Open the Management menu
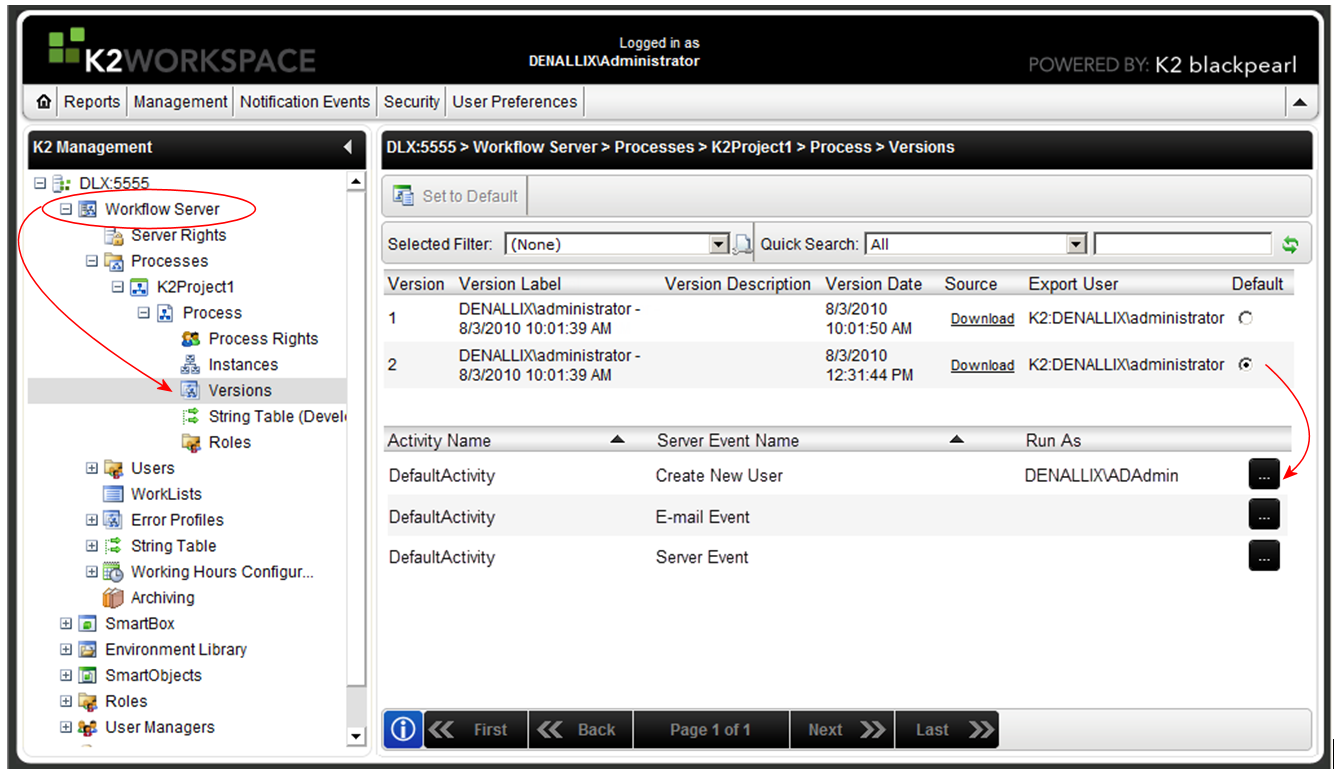Image resolution: width=1334 pixels, height=773 pixels. click(180, 102)
